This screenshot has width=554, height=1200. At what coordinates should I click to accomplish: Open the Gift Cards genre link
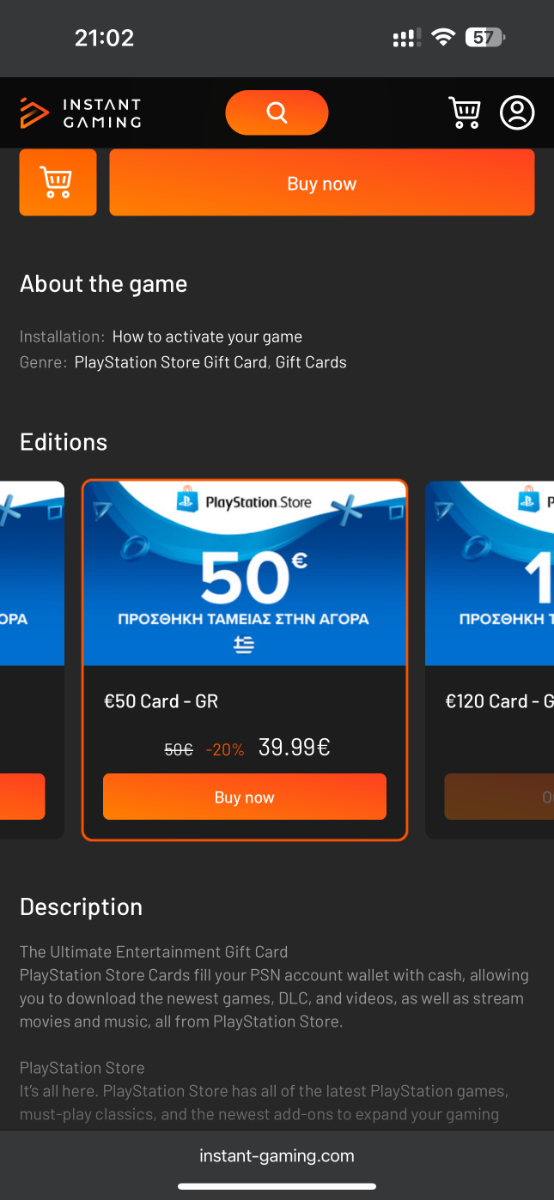[311, 363]
